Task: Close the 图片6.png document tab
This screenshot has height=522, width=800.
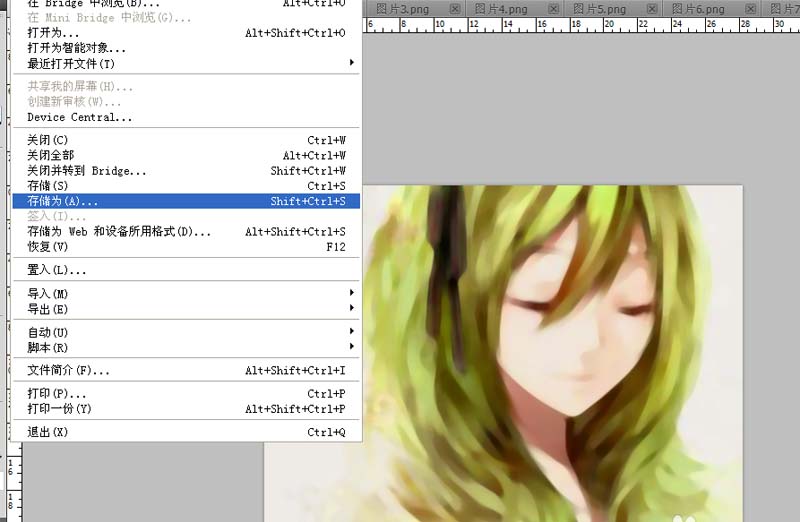Action: (750, 9)
